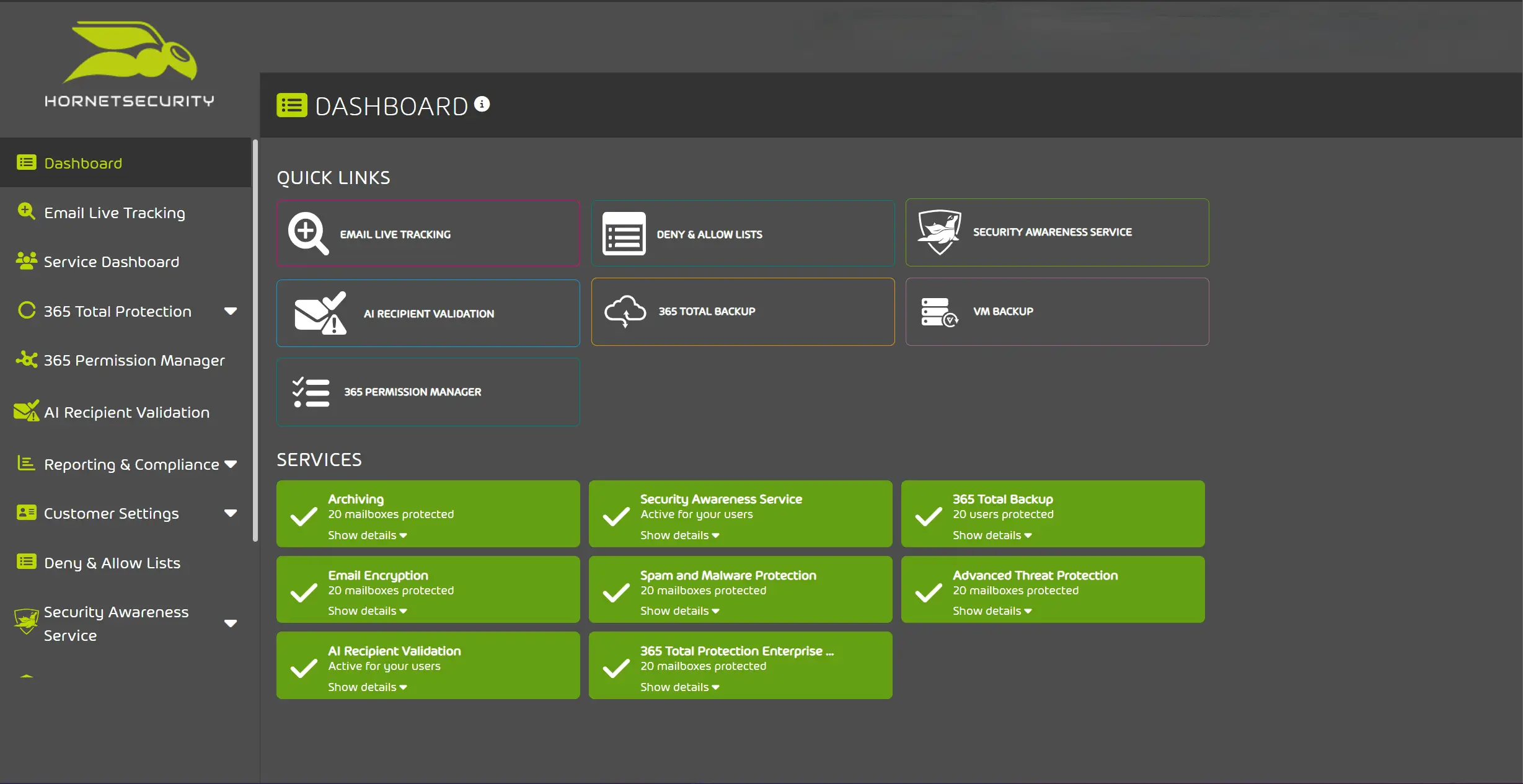Screen dimensions: 1523x784
Task: Expand the 365 Total Protection sidebar menu arrow
Action: click(x=231, y=311)
